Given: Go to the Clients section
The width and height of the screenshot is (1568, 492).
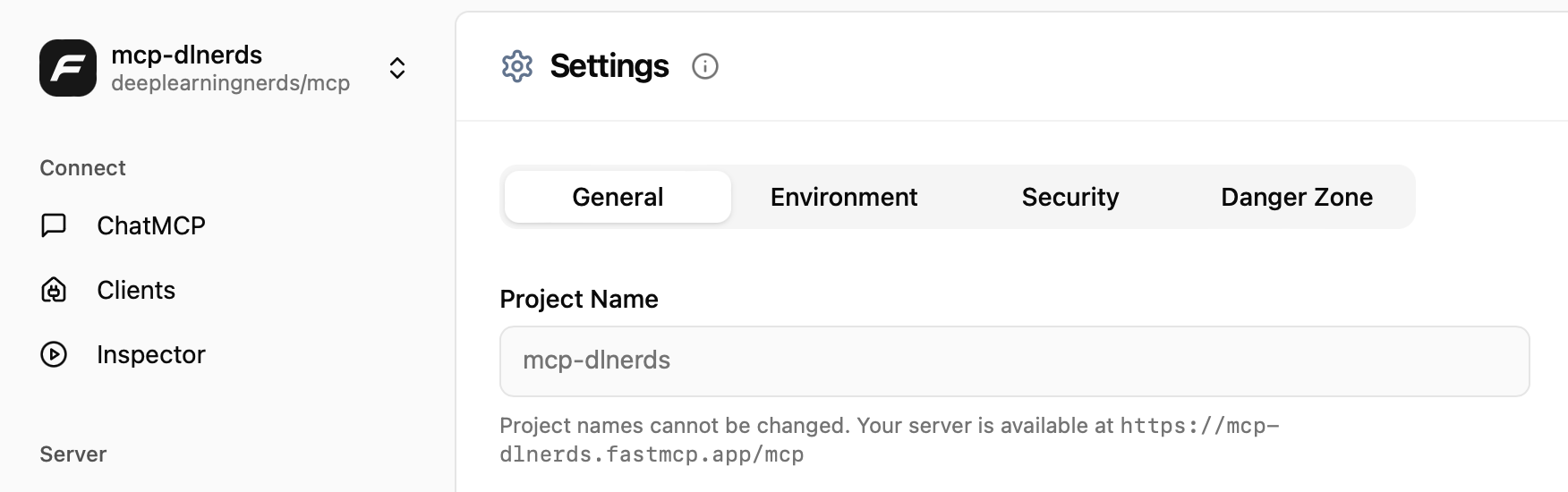Looking at the screenshot, I should coord(136,290).
